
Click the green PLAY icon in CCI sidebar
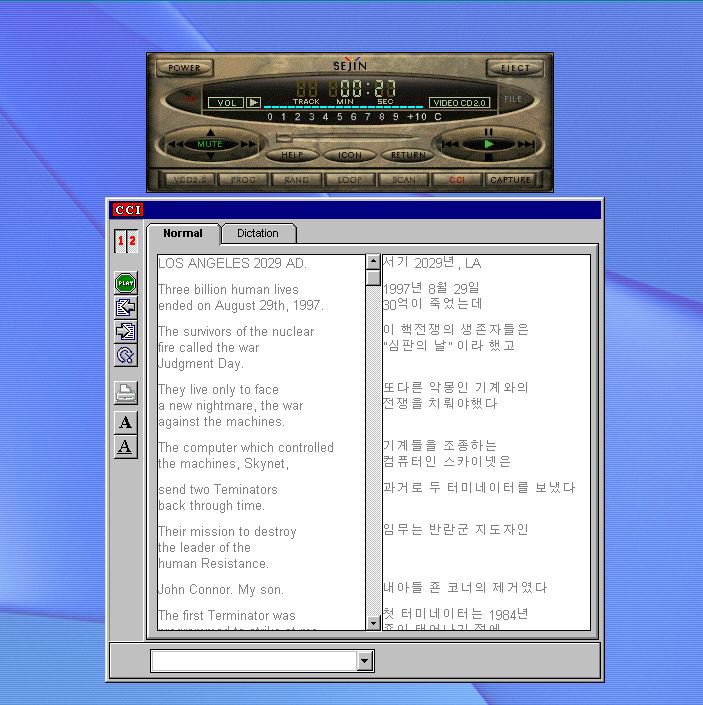(x=125, y=283)
